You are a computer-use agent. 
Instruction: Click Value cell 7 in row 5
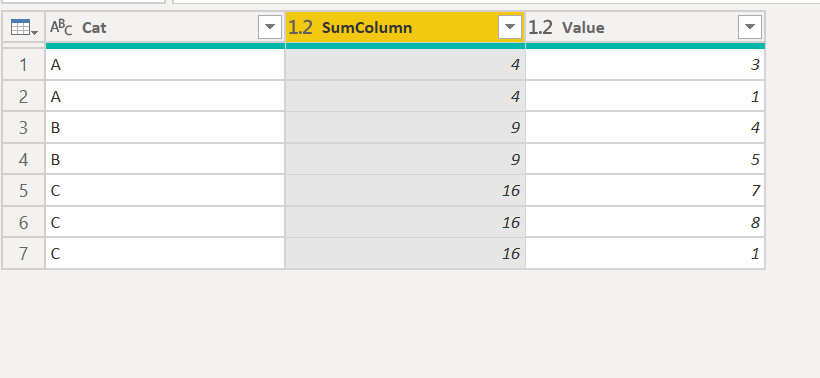(645, 190)
